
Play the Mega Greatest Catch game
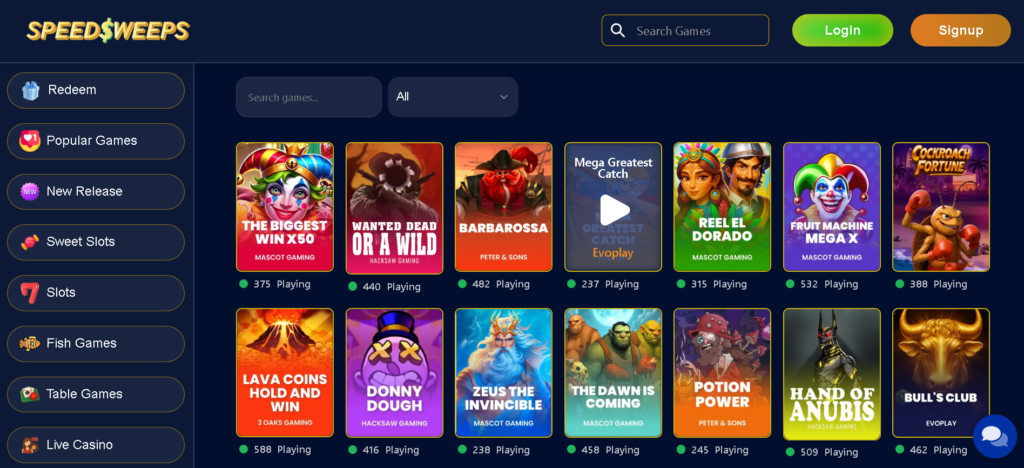point(613,208)
